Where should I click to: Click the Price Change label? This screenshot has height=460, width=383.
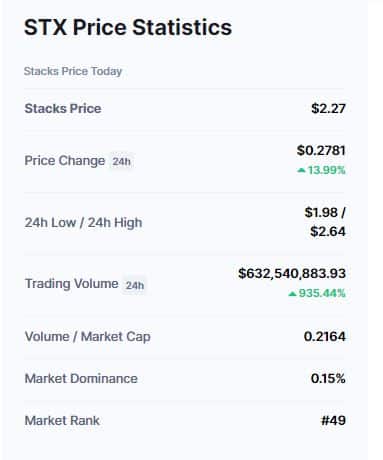click(65, 161)
